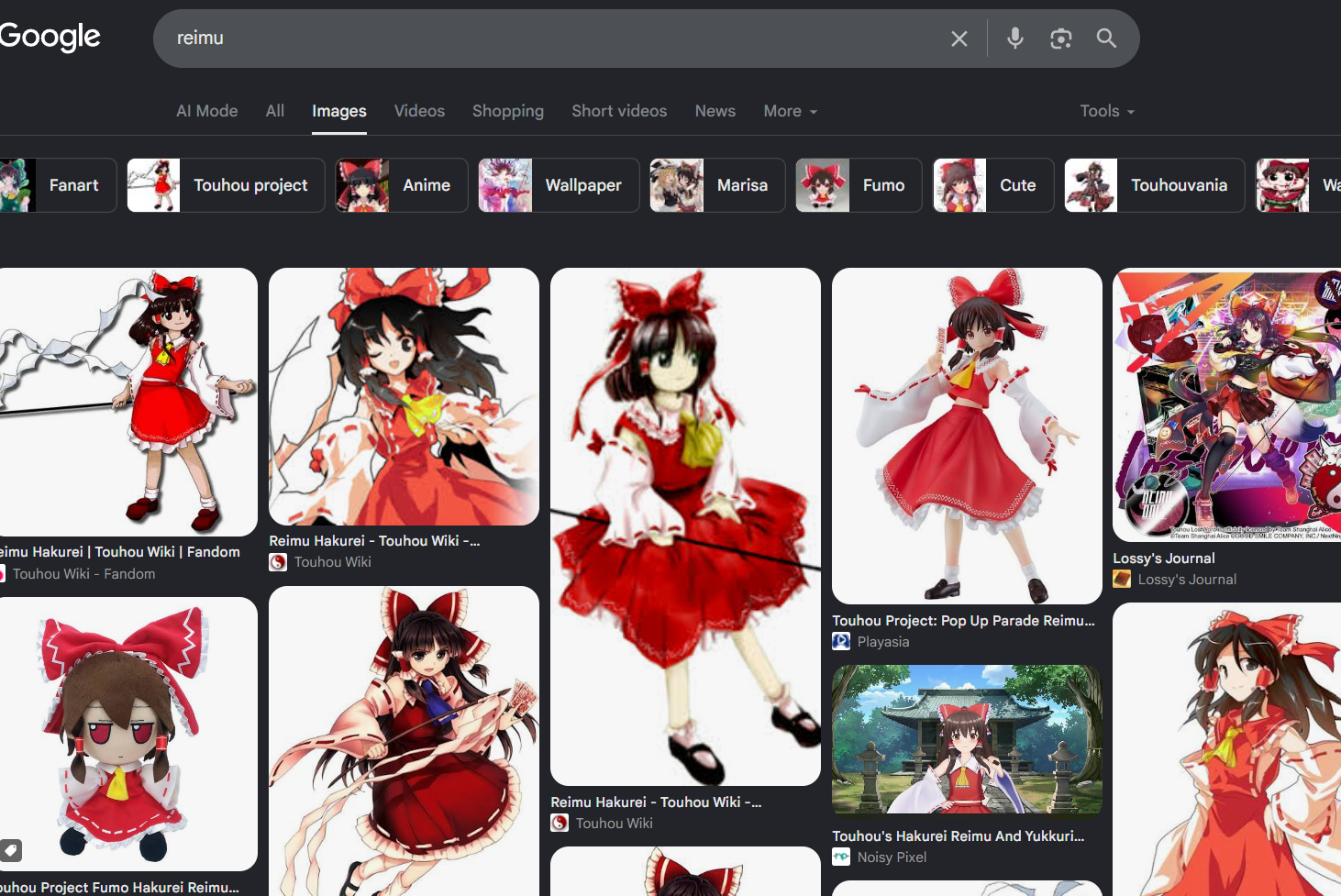Select the Marisa filter chip

[717, 185]
